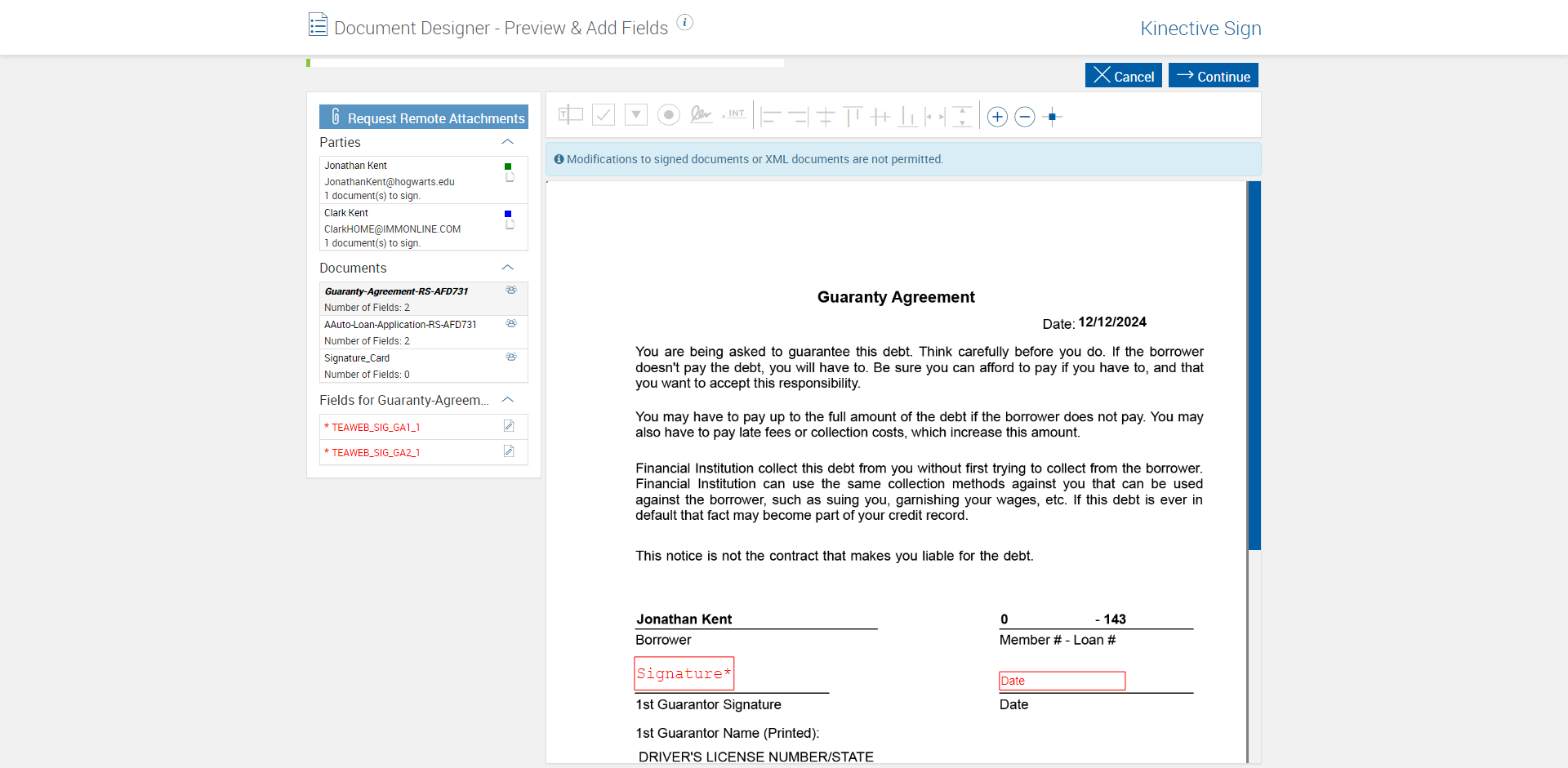Collapse the Parties section
The image size is (1568, 768).
pos(507,142)
